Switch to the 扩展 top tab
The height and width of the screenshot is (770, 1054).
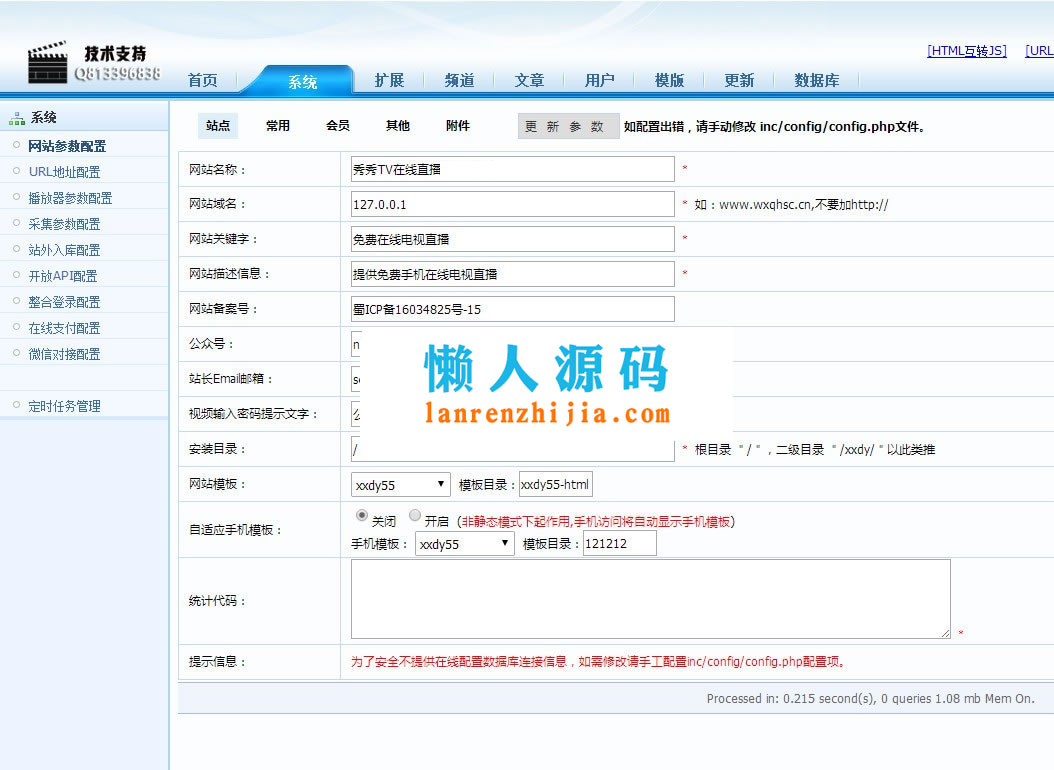click(x=389, y=81)
